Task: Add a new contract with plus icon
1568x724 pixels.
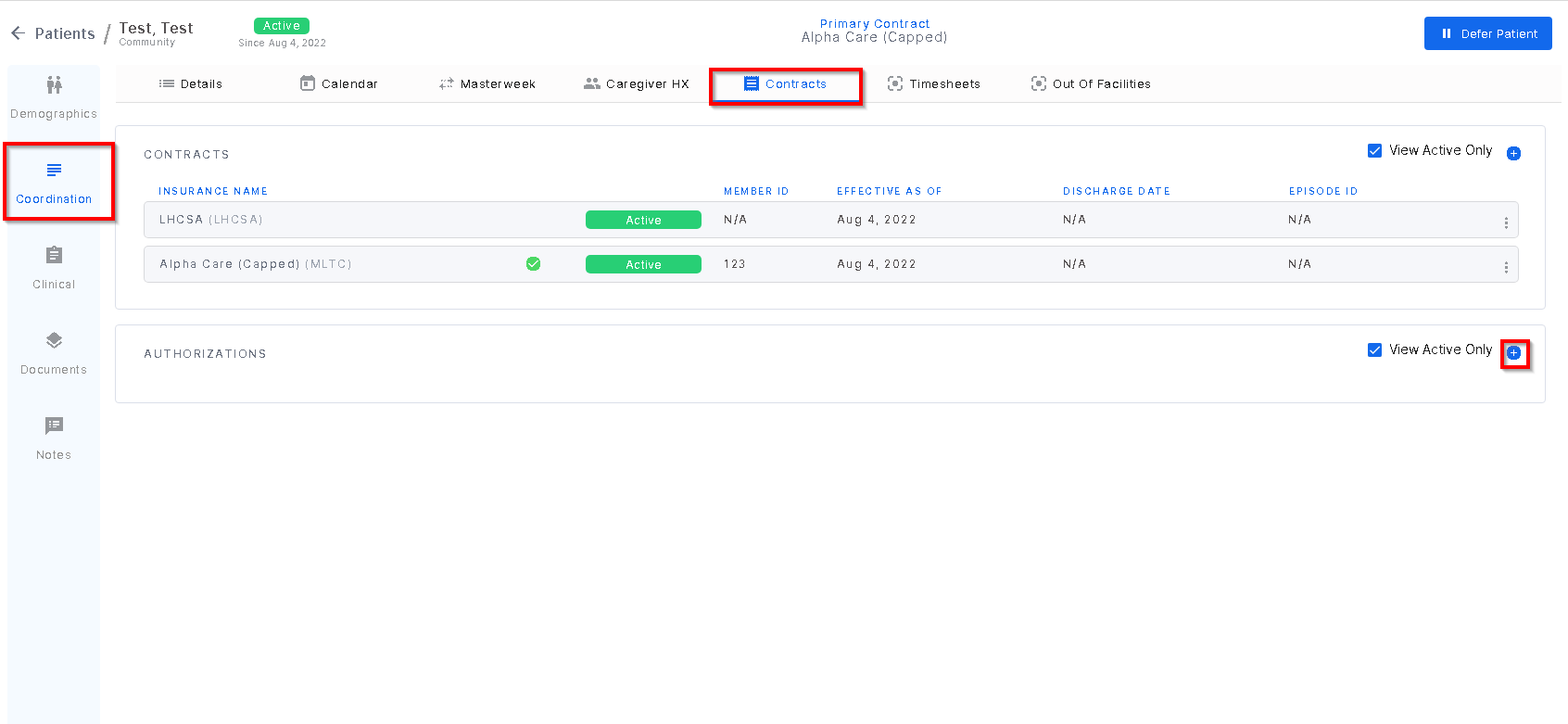Action: 1513,153
